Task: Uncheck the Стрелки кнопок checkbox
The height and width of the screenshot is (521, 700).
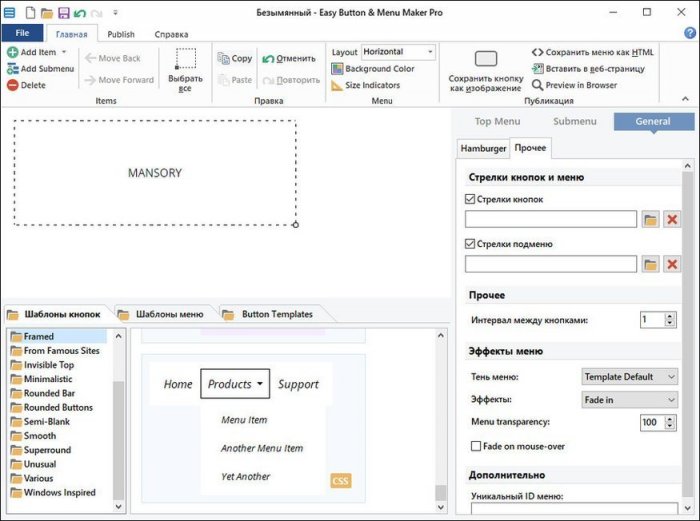Action: (471, 199)
